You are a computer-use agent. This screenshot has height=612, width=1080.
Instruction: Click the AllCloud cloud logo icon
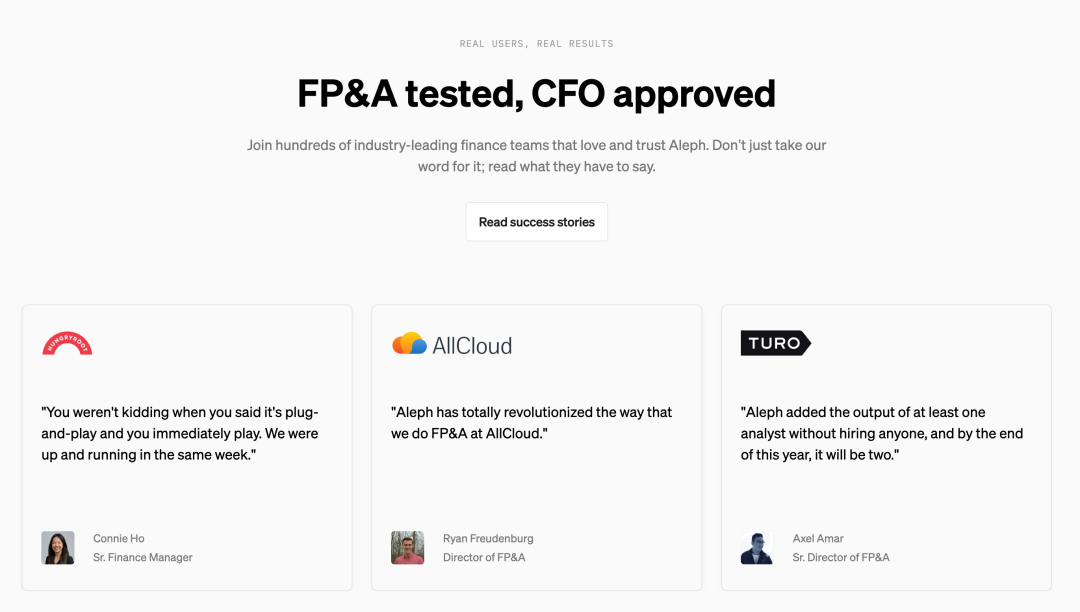click(410, 343)
